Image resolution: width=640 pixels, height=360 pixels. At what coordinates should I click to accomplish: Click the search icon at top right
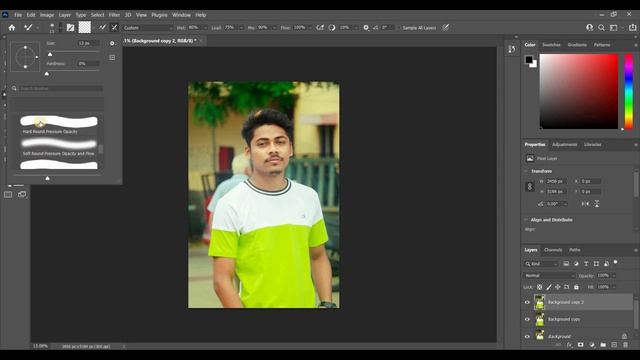click(x=602, y=28)
